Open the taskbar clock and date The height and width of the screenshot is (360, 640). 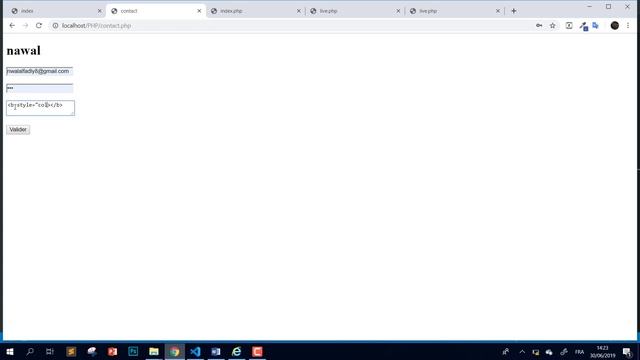[602, 352]
